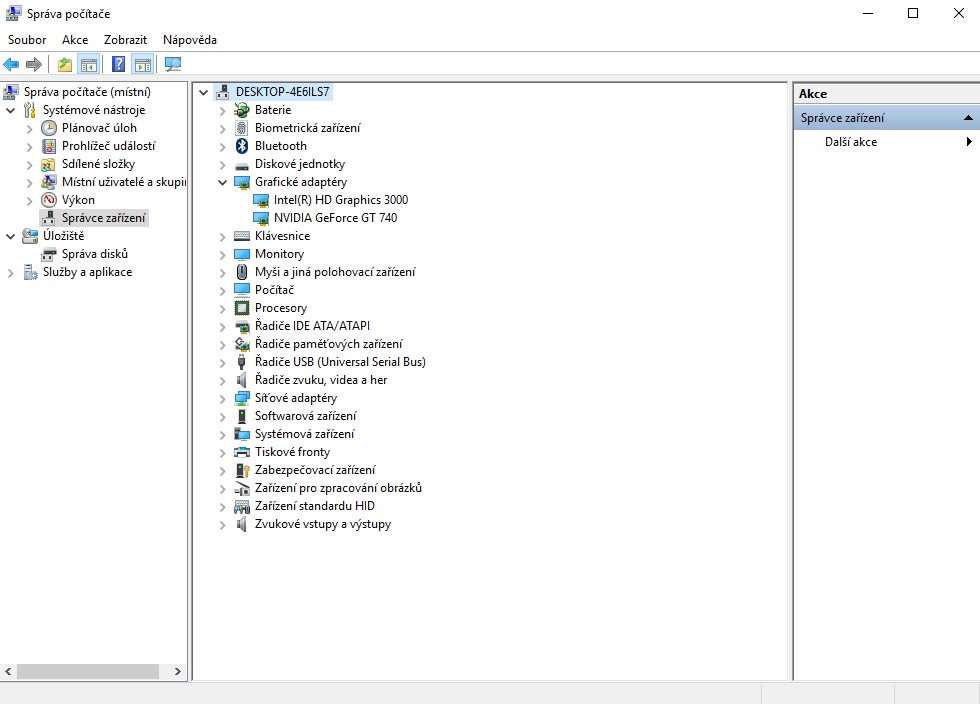Select the NVIDIA GeForce GT 740 device
The height and width of the screenshot is (704, 980).
[335, 218]
